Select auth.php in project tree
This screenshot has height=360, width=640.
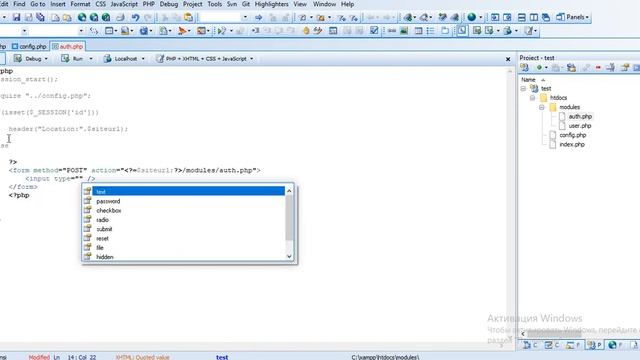click(580, 116)
